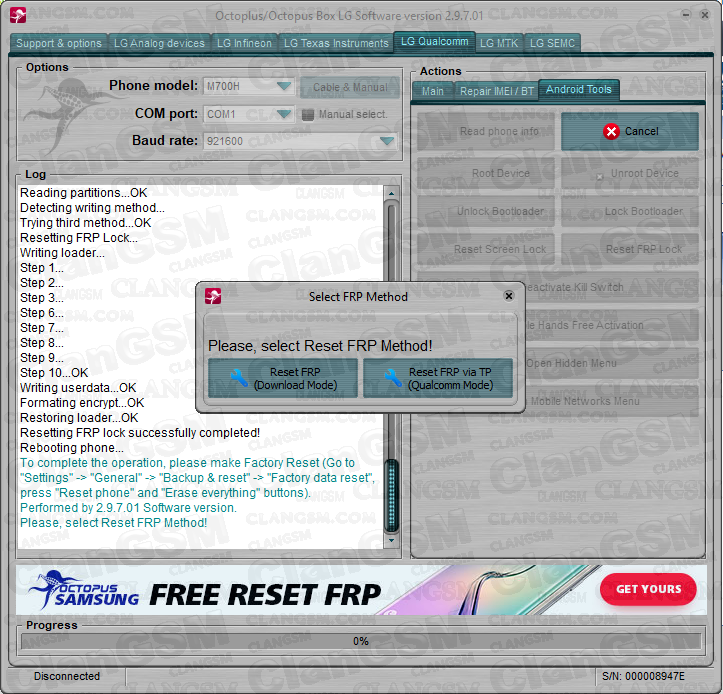Switch to the Main actions tab
The image size is (723, 694).
(x=433, y=91)
